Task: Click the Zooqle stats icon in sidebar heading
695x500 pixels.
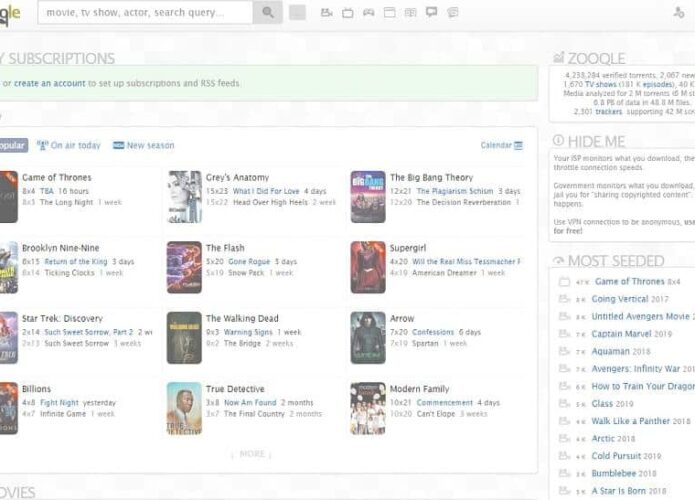Action: (558, 58)
